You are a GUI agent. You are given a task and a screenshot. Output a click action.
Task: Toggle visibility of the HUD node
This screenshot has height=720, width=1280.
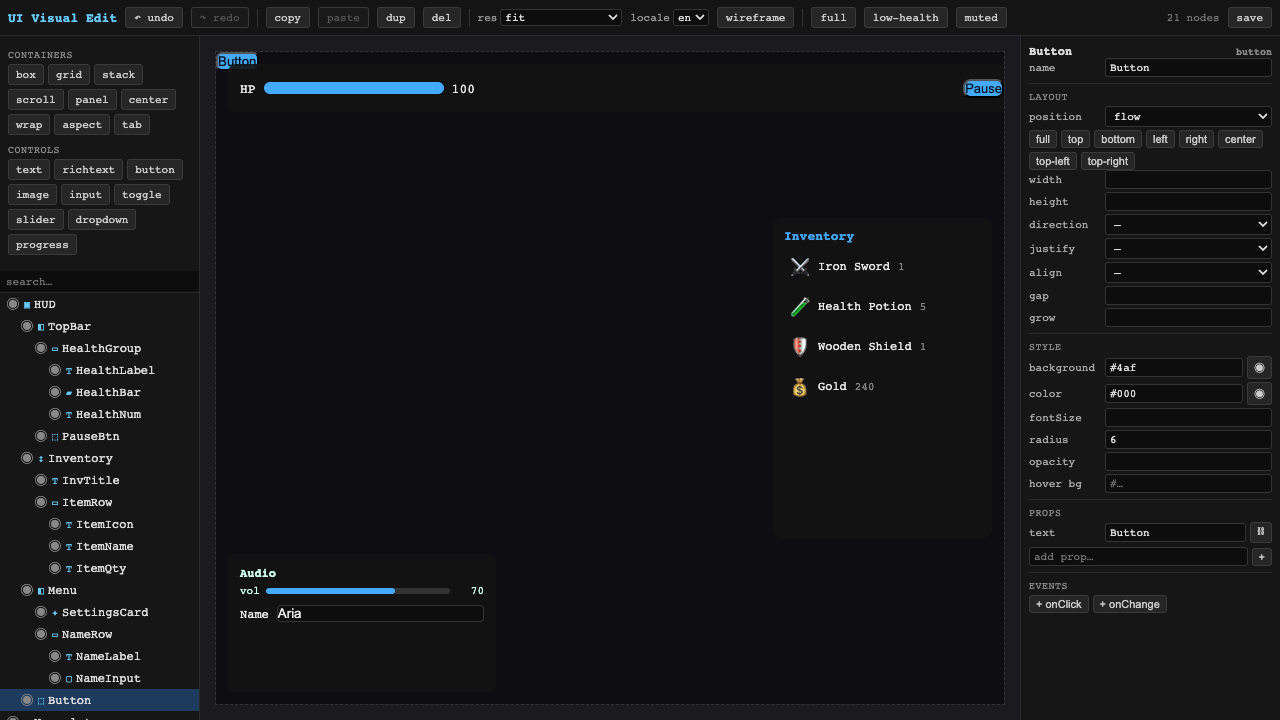[13, 304]
